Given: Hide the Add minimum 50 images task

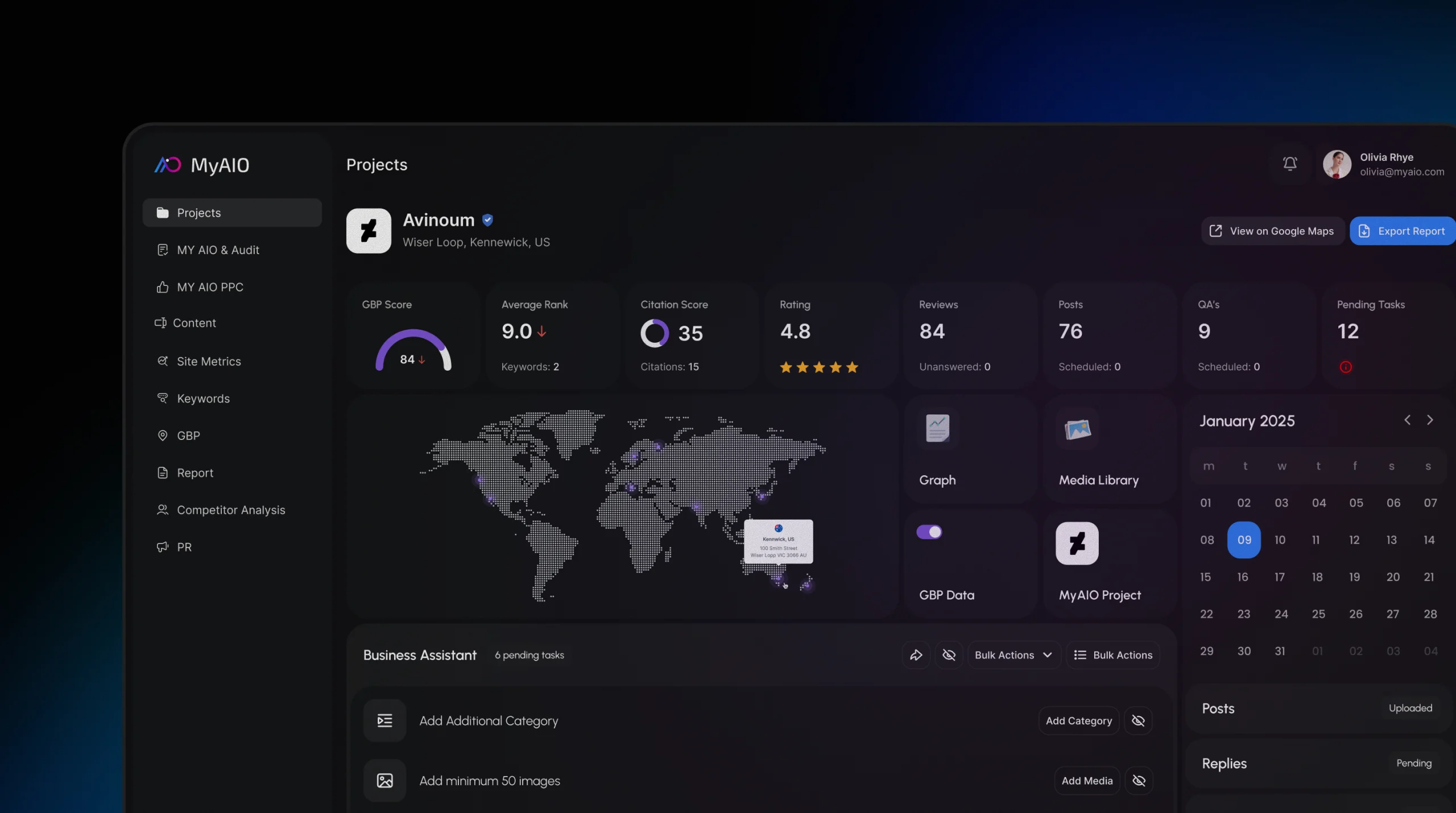Looking at the screenshot, I should [1139, 781].
